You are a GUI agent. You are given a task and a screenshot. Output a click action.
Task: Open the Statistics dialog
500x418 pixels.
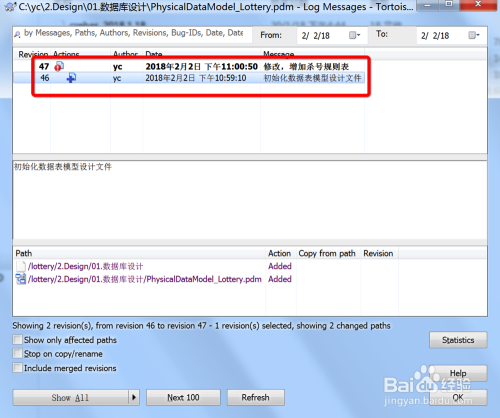point(458,340)
